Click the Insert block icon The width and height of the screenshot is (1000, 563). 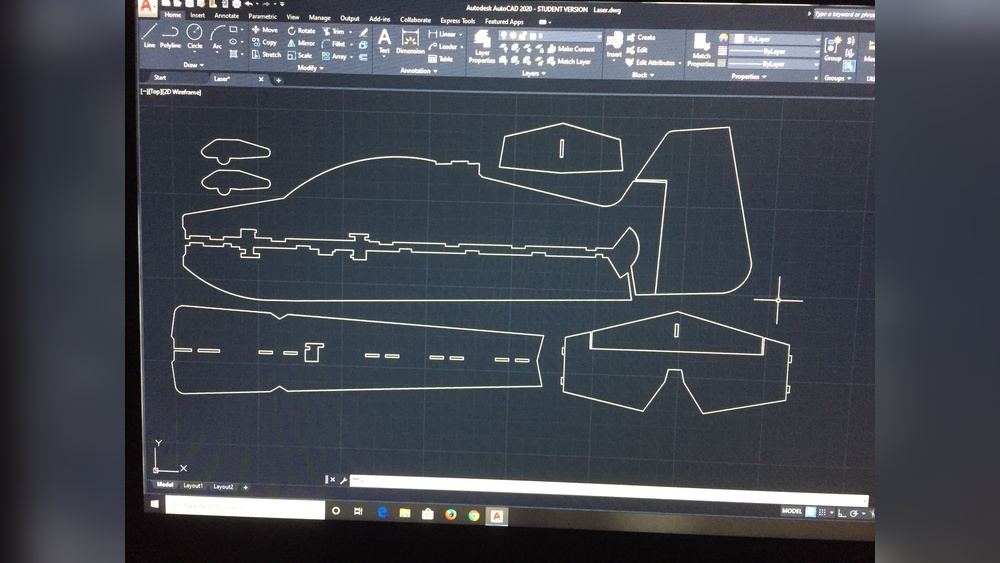(614, 45)
